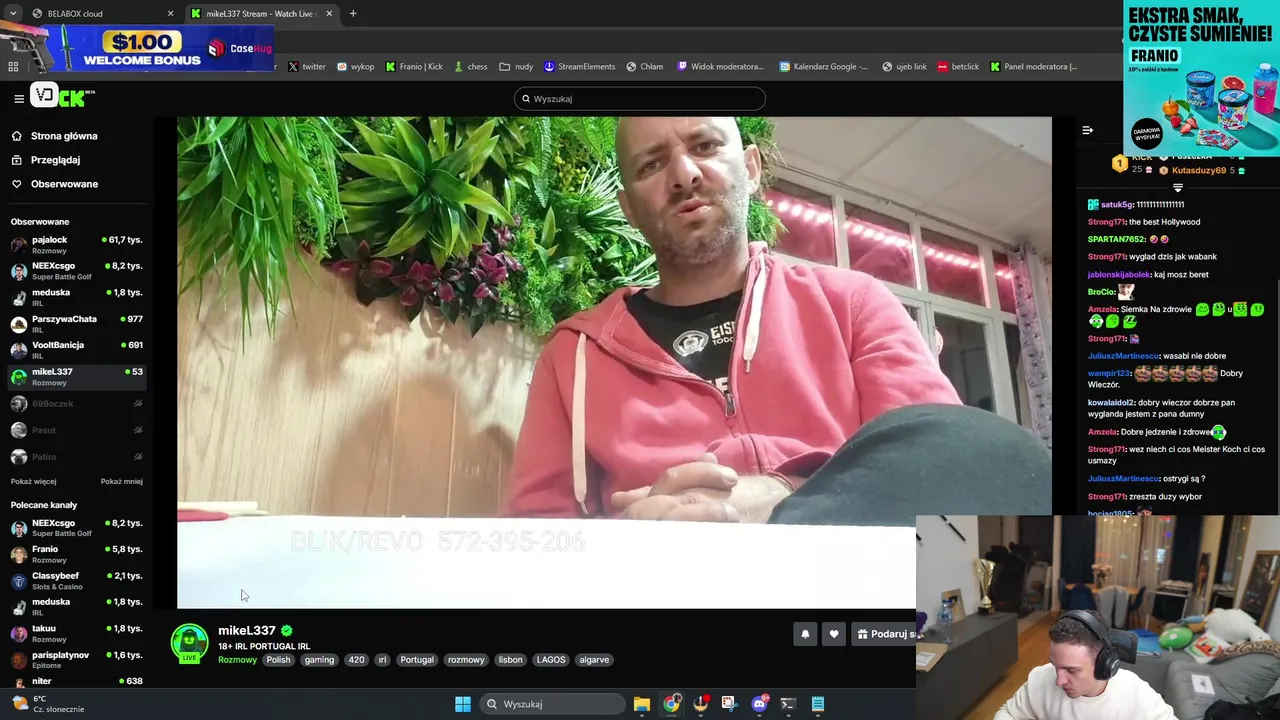The width and height of the screenshot is (1280, 720).
Task: Open the Windows Start menu
Action: click(462, 704)
